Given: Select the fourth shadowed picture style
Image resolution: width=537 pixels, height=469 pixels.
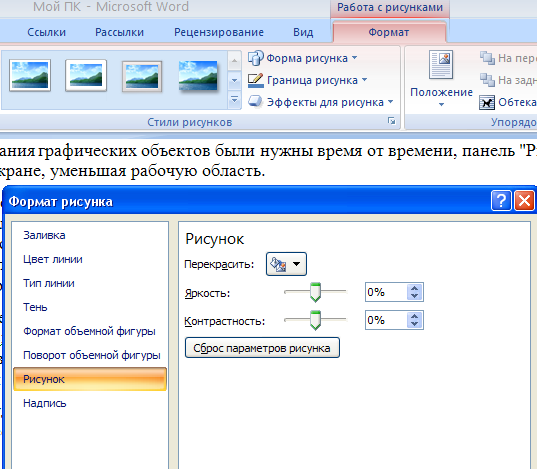Looking at the screenshot, I should click(198, 76).
